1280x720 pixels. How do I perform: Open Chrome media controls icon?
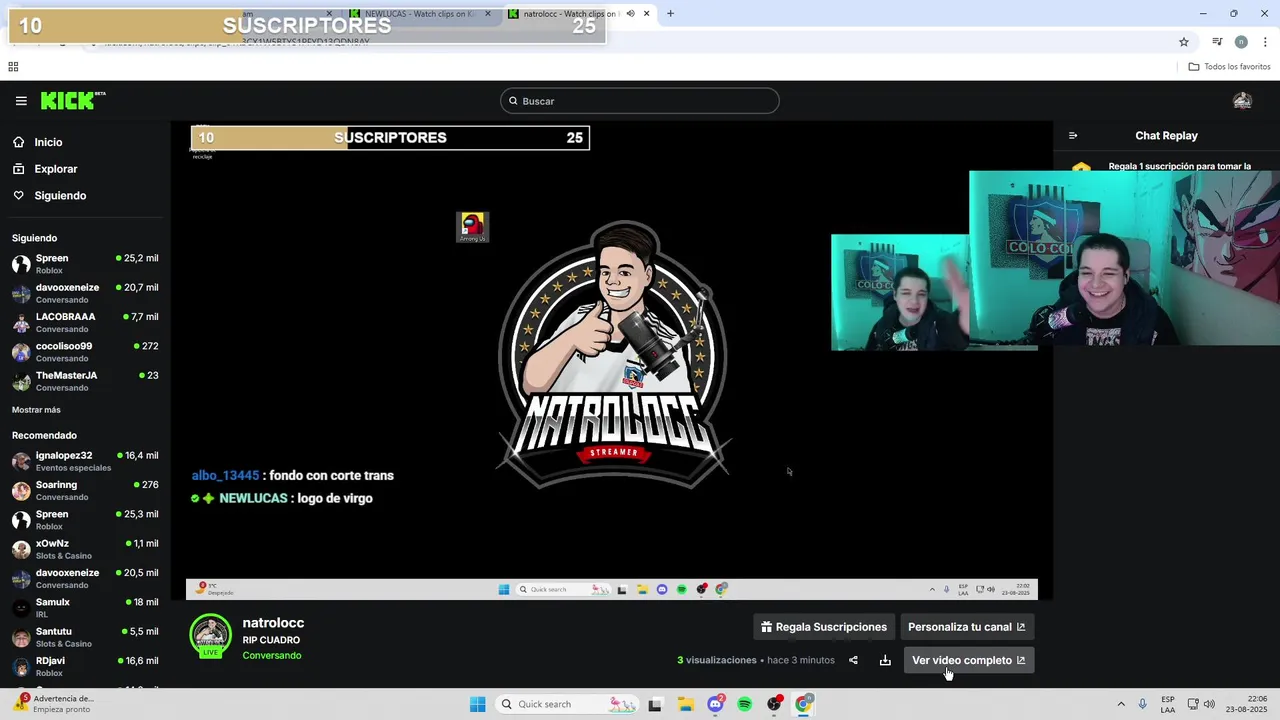[x=1217, y=42]
